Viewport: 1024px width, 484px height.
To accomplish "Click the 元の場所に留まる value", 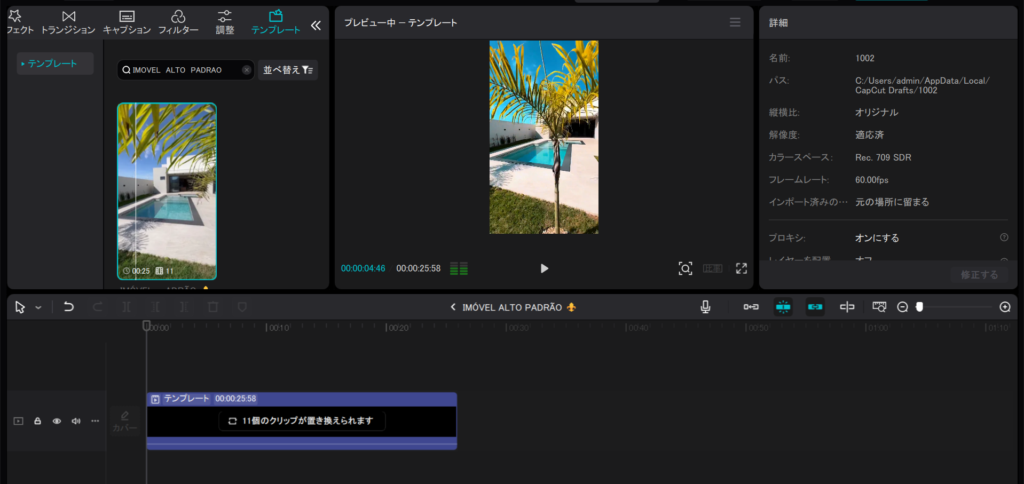I will 892,202.
